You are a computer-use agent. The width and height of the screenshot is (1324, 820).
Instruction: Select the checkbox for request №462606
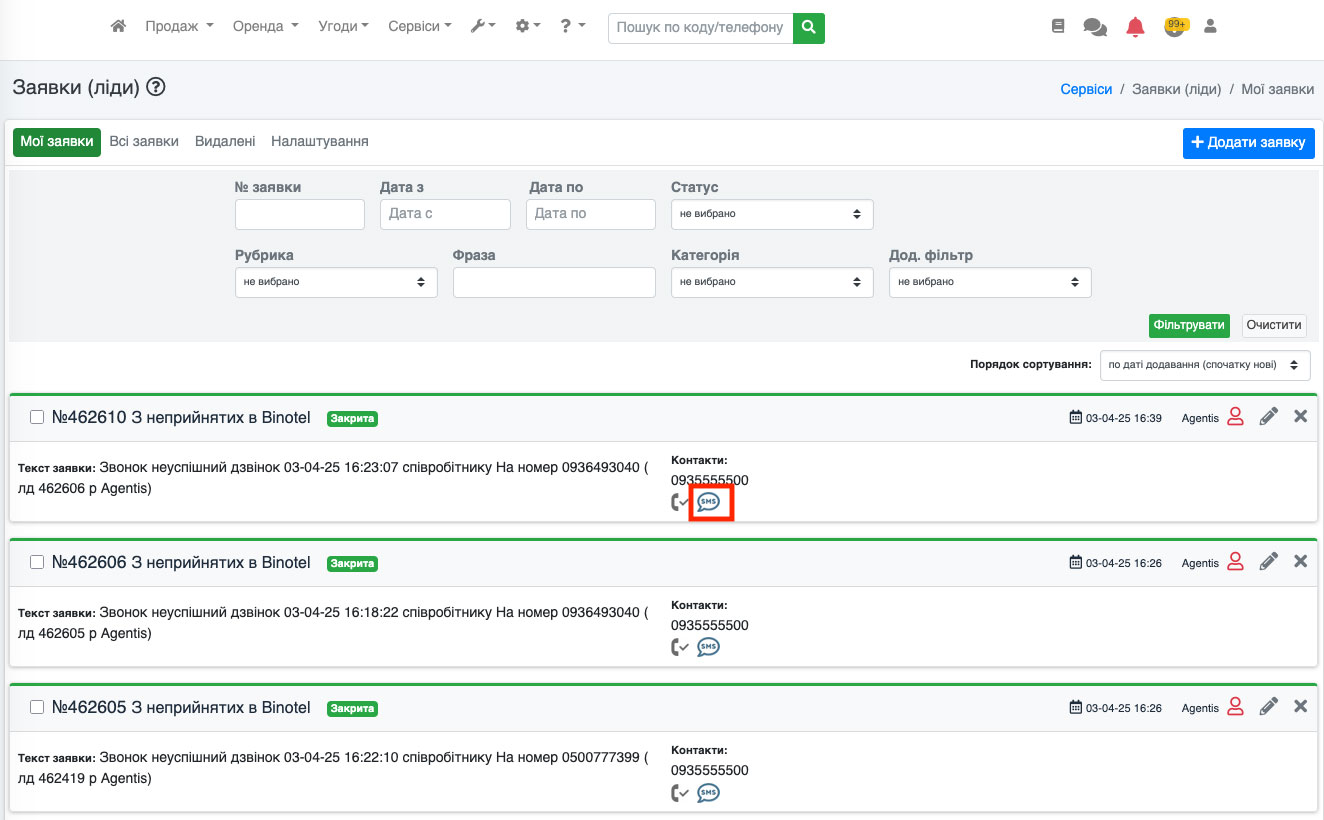point(37,563)
